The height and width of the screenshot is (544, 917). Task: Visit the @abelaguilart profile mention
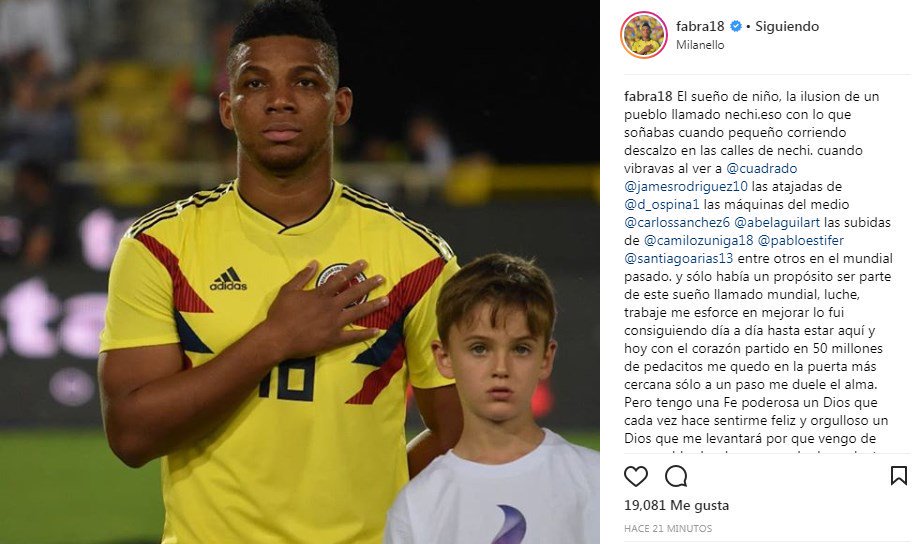coord(777,223)
